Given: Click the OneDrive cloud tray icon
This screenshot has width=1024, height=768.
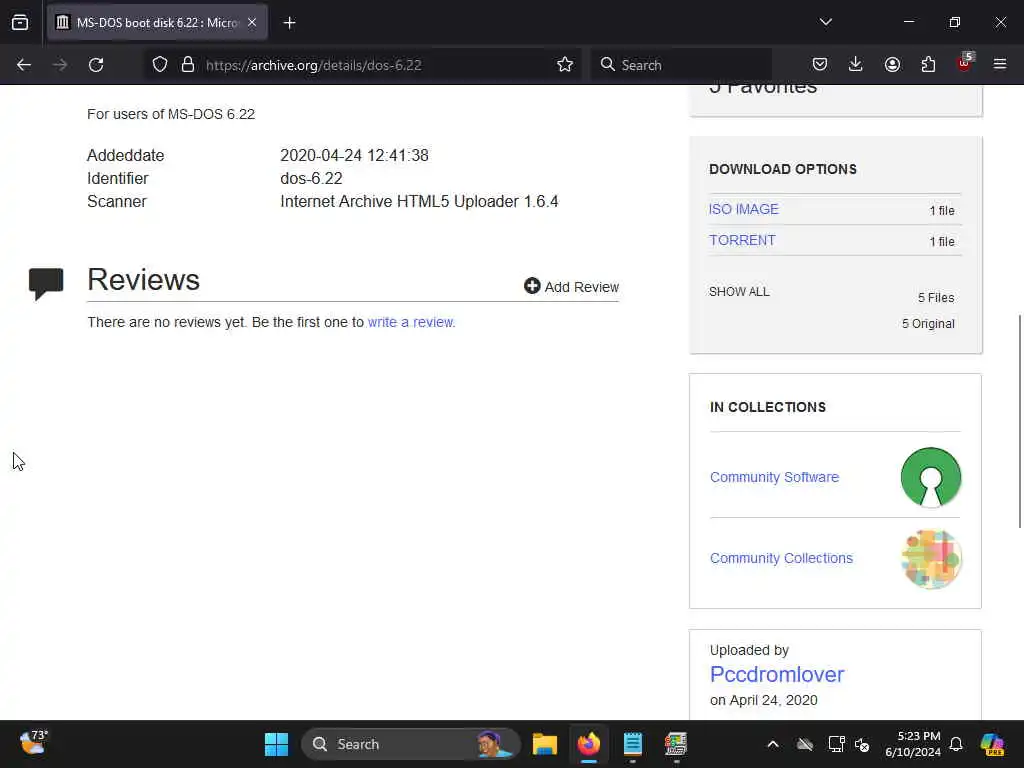Looking at the screenshot, I should [805, 744].
